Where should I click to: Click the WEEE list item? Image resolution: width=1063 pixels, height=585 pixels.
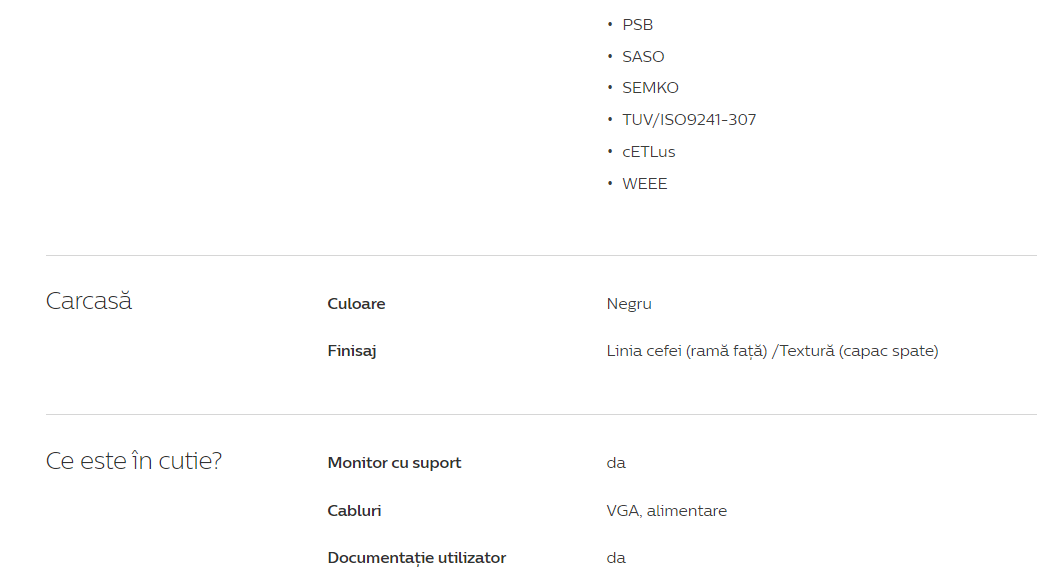coord(645,184)
